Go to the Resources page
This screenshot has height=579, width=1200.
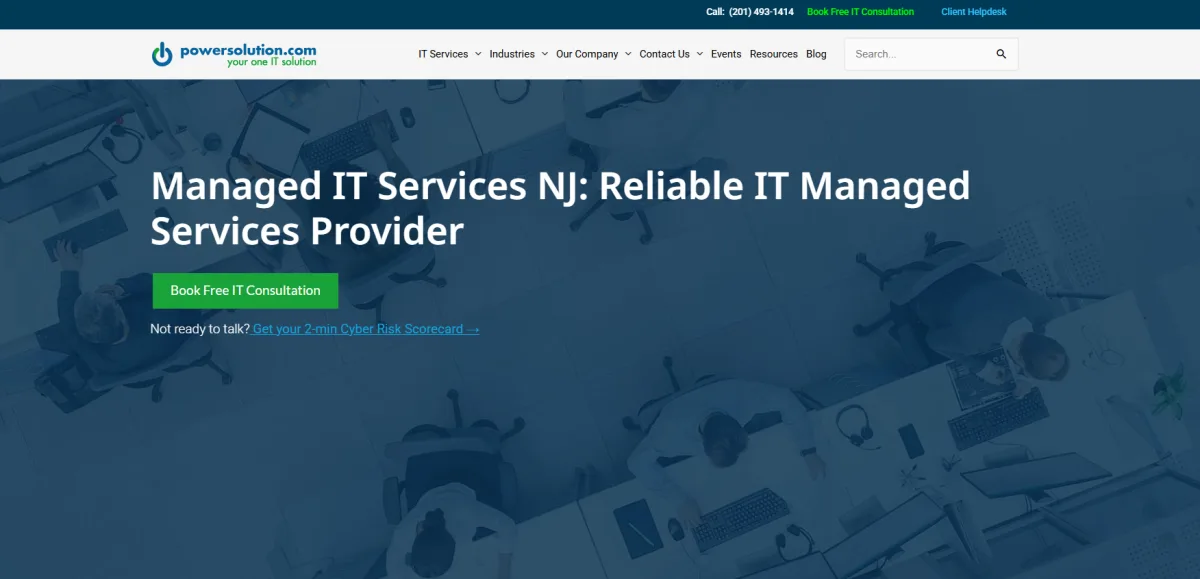(x=774, y=54)
